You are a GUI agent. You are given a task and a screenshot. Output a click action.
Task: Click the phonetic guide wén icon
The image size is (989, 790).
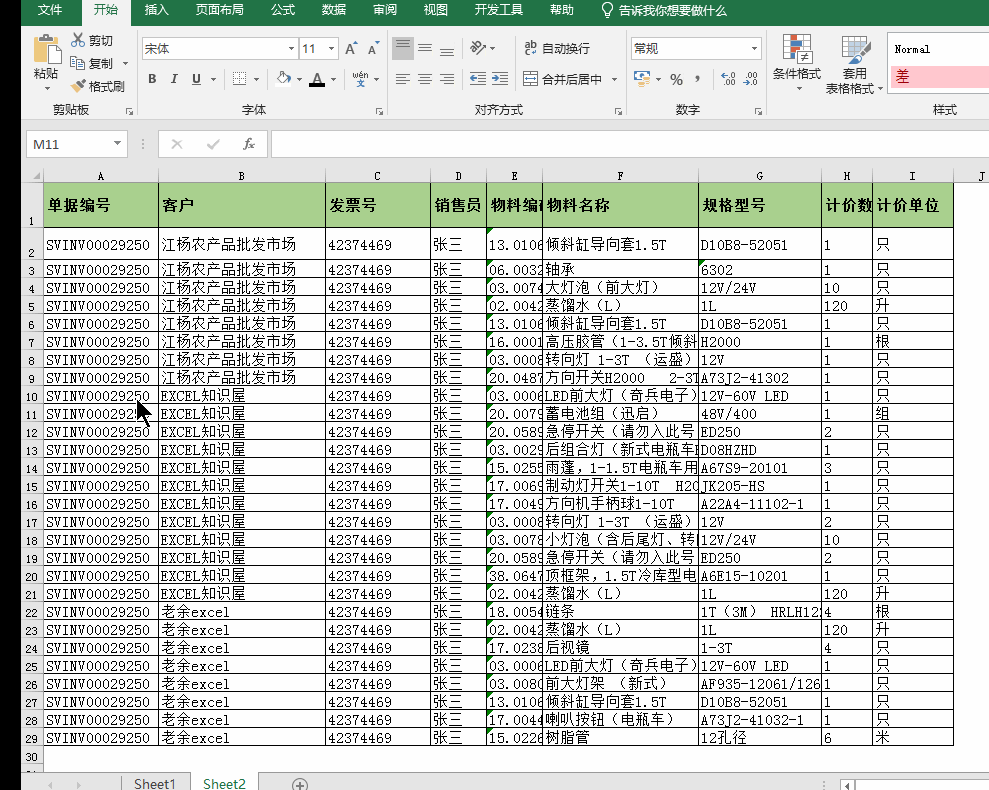360,79
